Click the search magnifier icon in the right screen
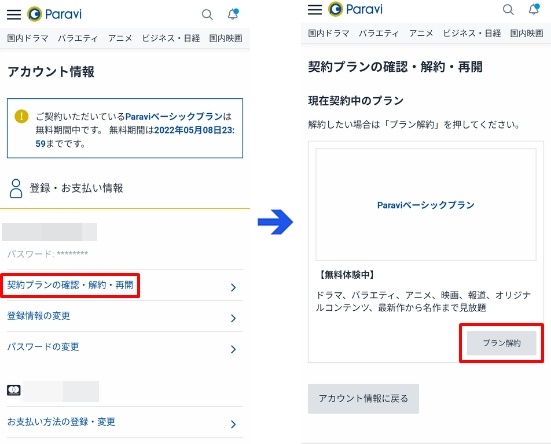551x444 pixels. click(x=508, y=9)
